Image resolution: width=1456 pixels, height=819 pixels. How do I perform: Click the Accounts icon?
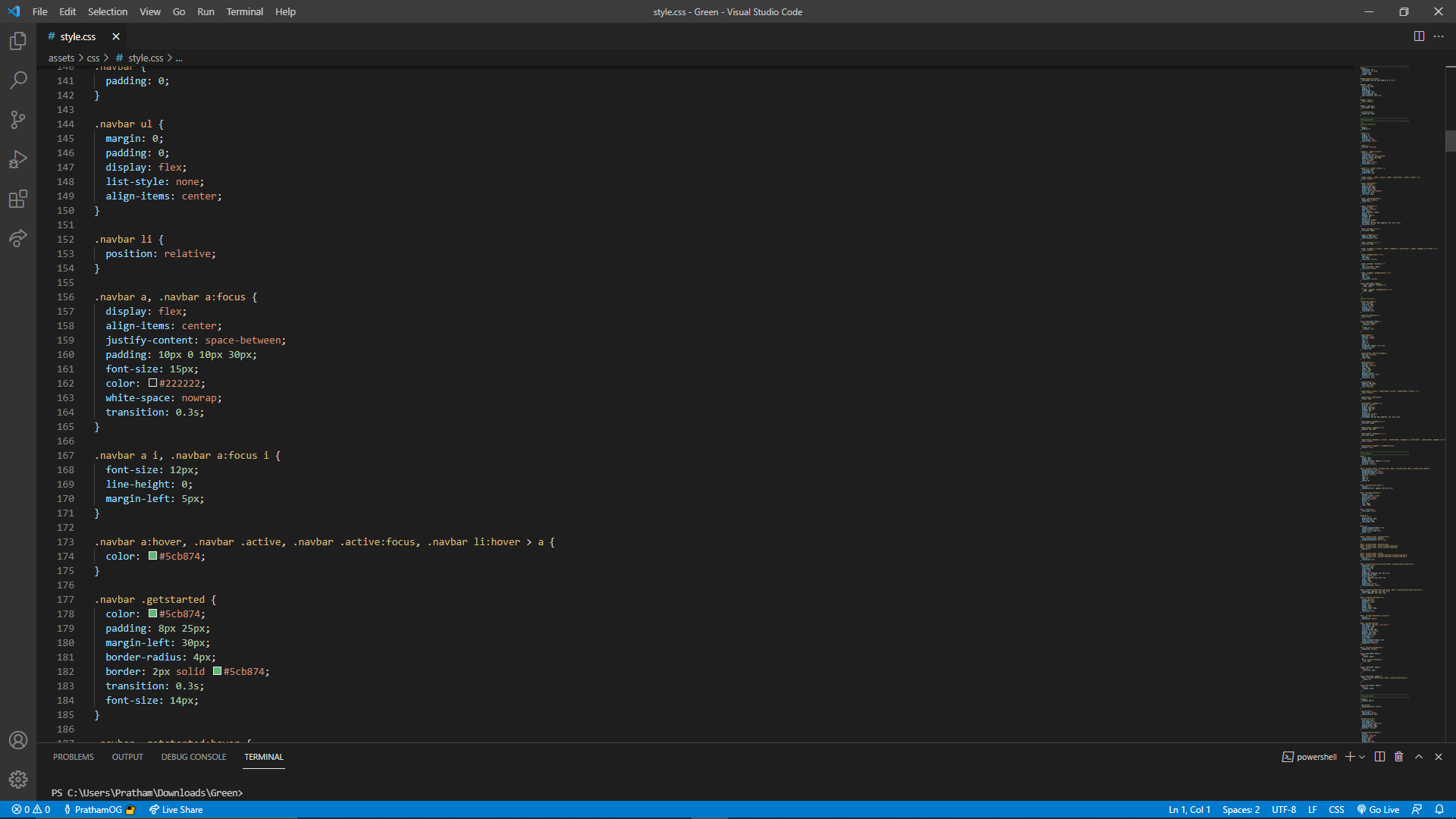(18, 740)
